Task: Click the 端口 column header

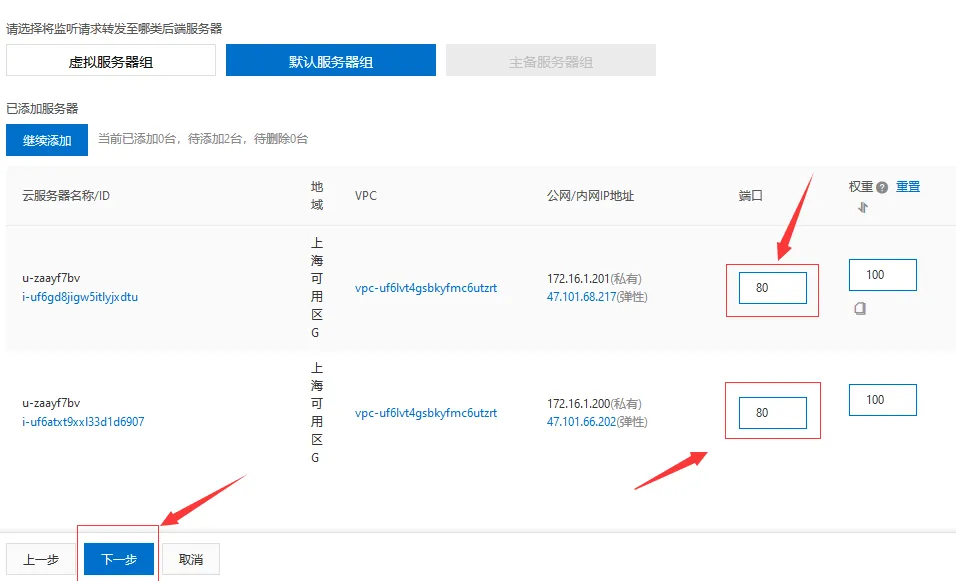Action: pyautogui.click(x=751, y=196)
